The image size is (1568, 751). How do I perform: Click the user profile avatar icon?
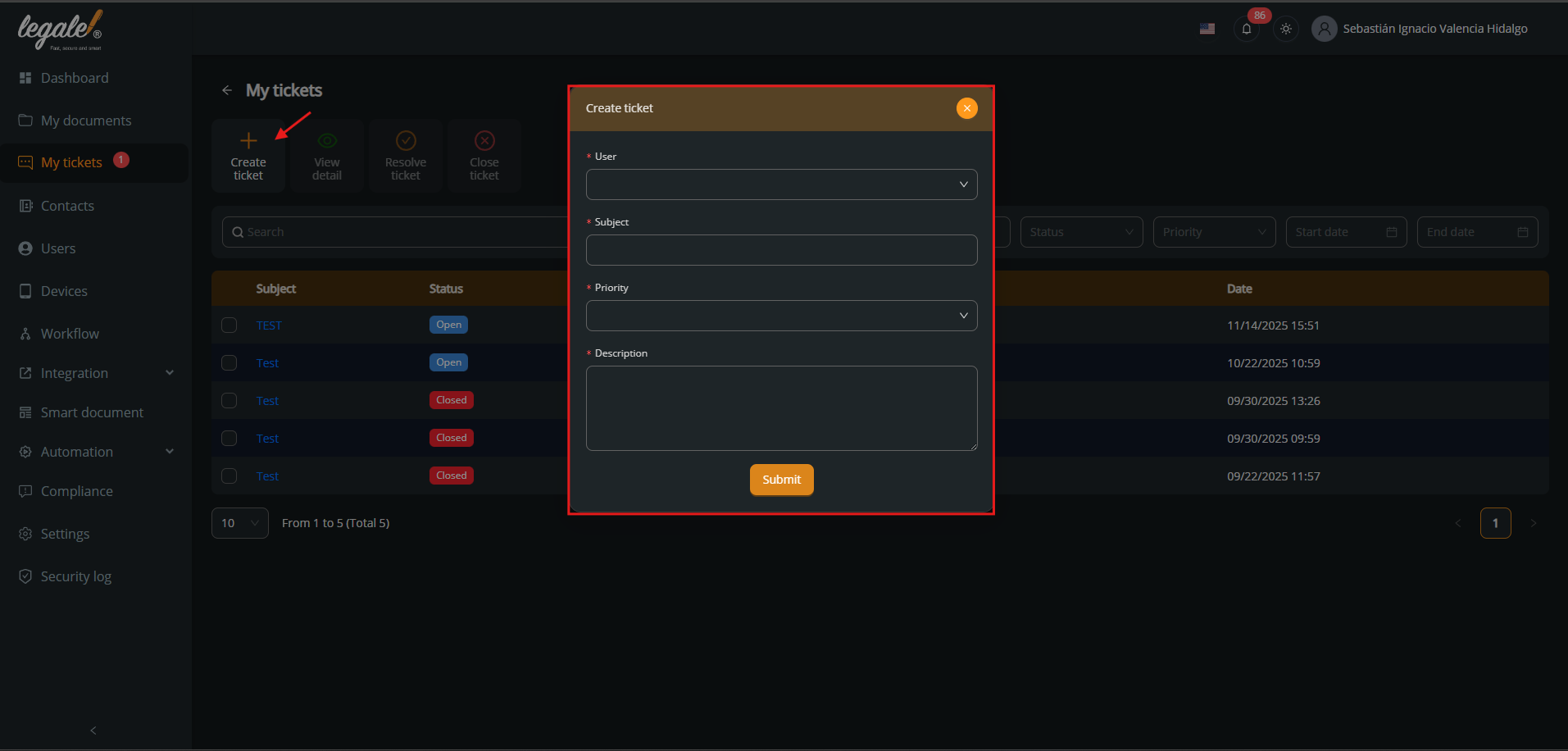coord(1324,29)
